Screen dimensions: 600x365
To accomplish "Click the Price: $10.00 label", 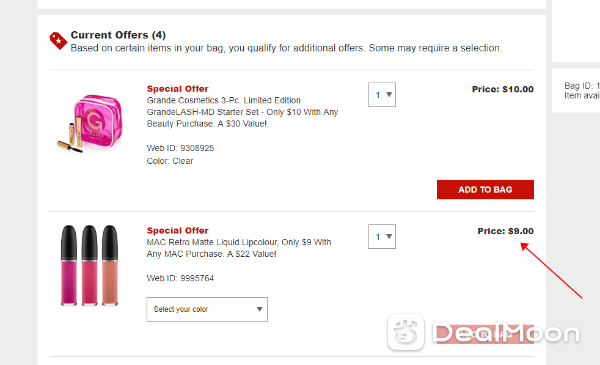I will pos(502,89).
